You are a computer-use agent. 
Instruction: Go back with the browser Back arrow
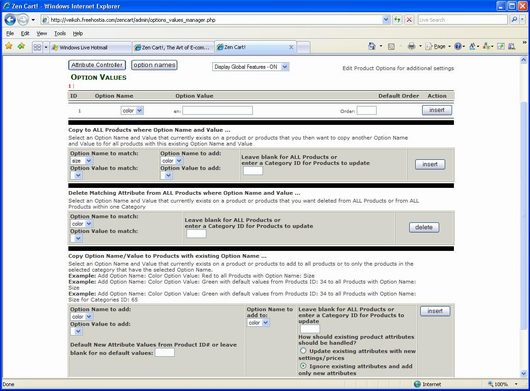(10, 20)
